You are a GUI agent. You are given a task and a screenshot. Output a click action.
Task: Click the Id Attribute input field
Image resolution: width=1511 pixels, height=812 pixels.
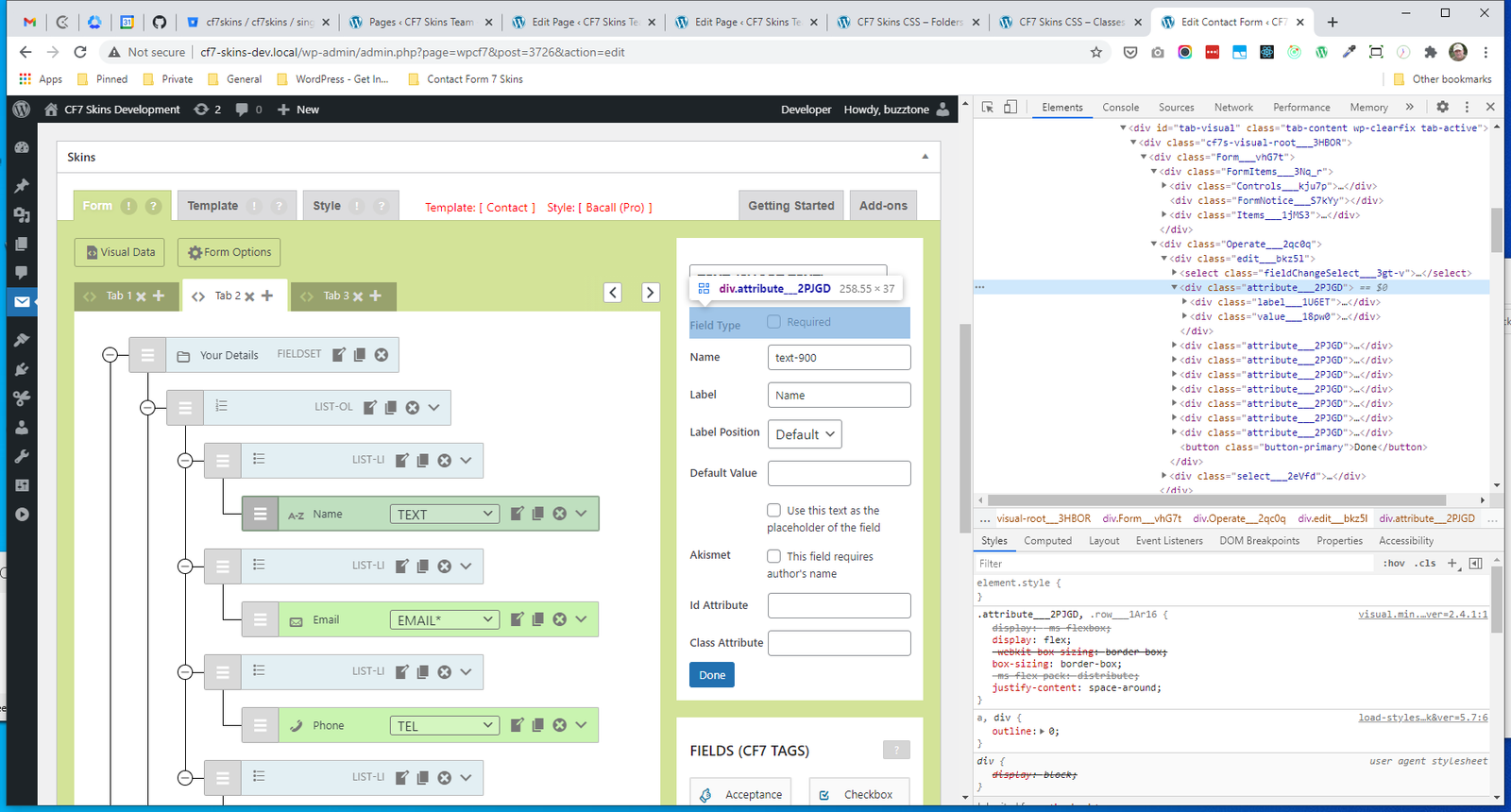[839, 605]
